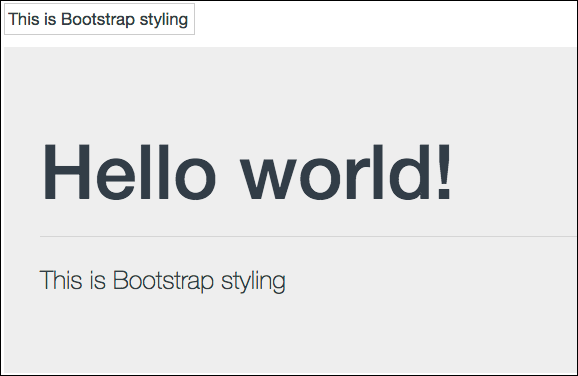
Task: Click the word "Bootstrap" in the paragraph
Action: (163, 281)
